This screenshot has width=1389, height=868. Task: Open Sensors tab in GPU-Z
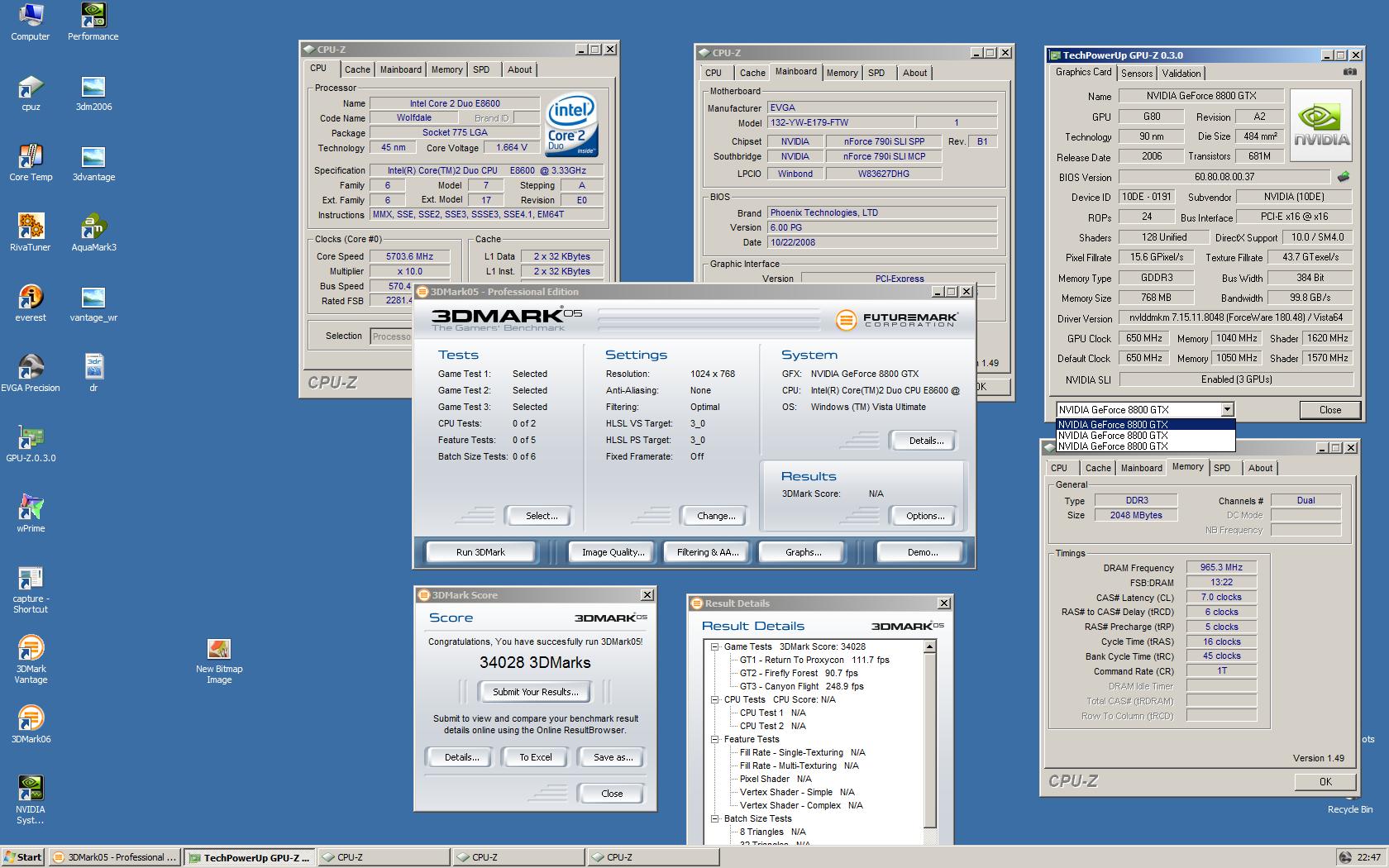pos(1137,74)
